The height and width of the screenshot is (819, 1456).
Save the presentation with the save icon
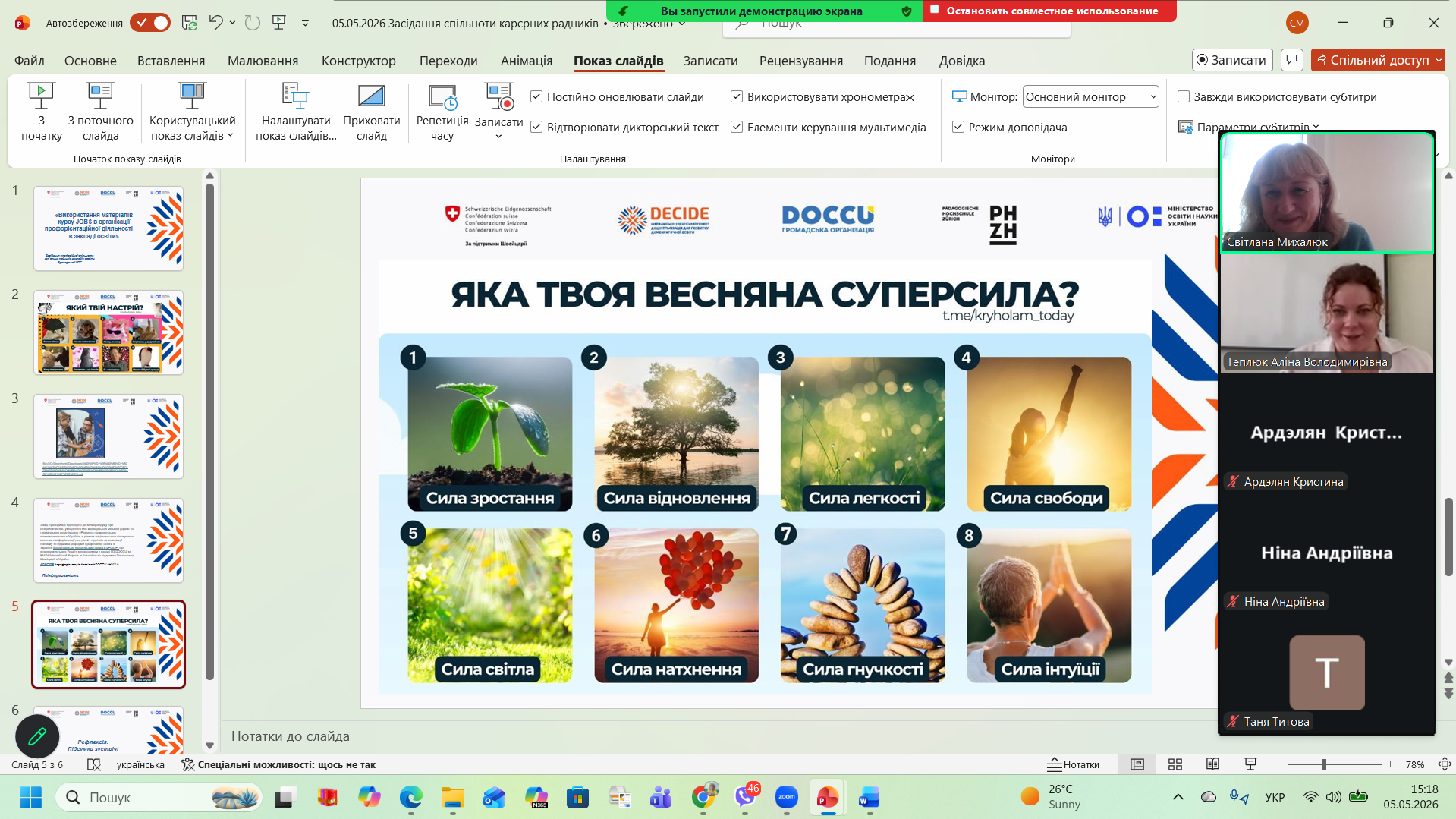point(190,23)
